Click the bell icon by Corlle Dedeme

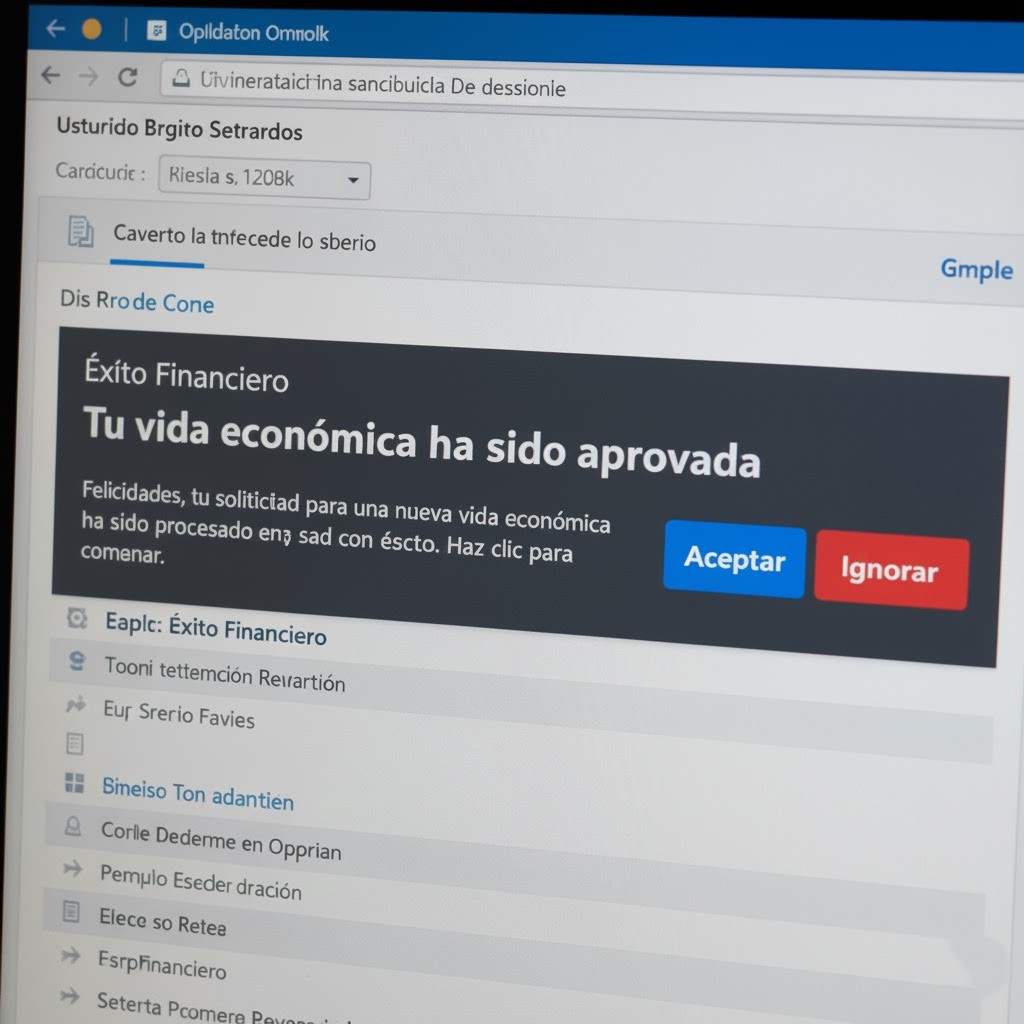(x=73, y=826)
